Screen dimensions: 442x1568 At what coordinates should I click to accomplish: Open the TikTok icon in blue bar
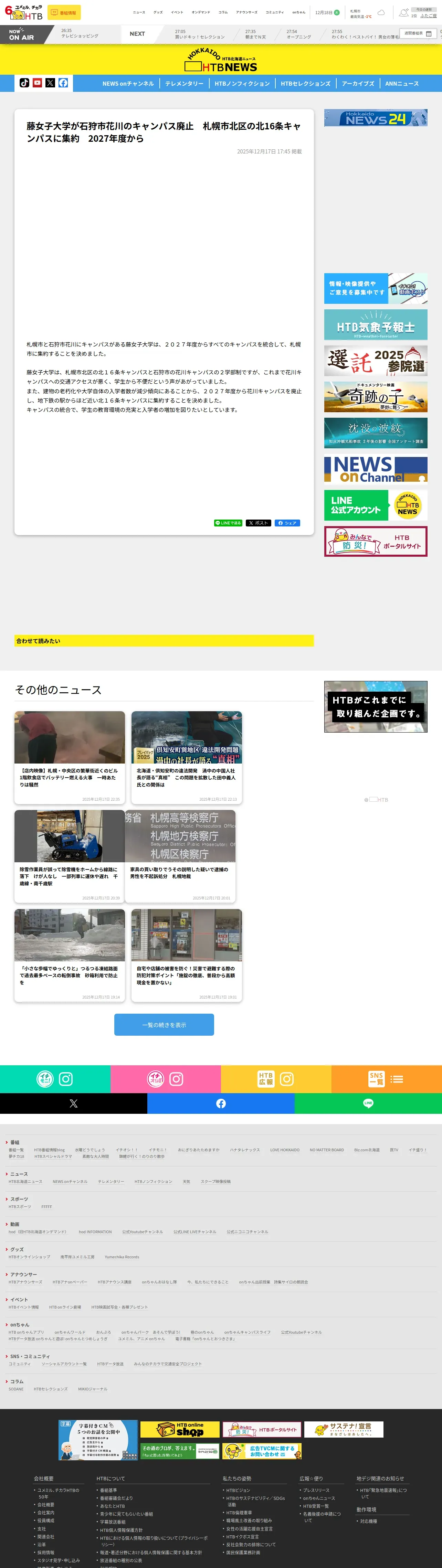pyautogui.click(x=24, y=83)
